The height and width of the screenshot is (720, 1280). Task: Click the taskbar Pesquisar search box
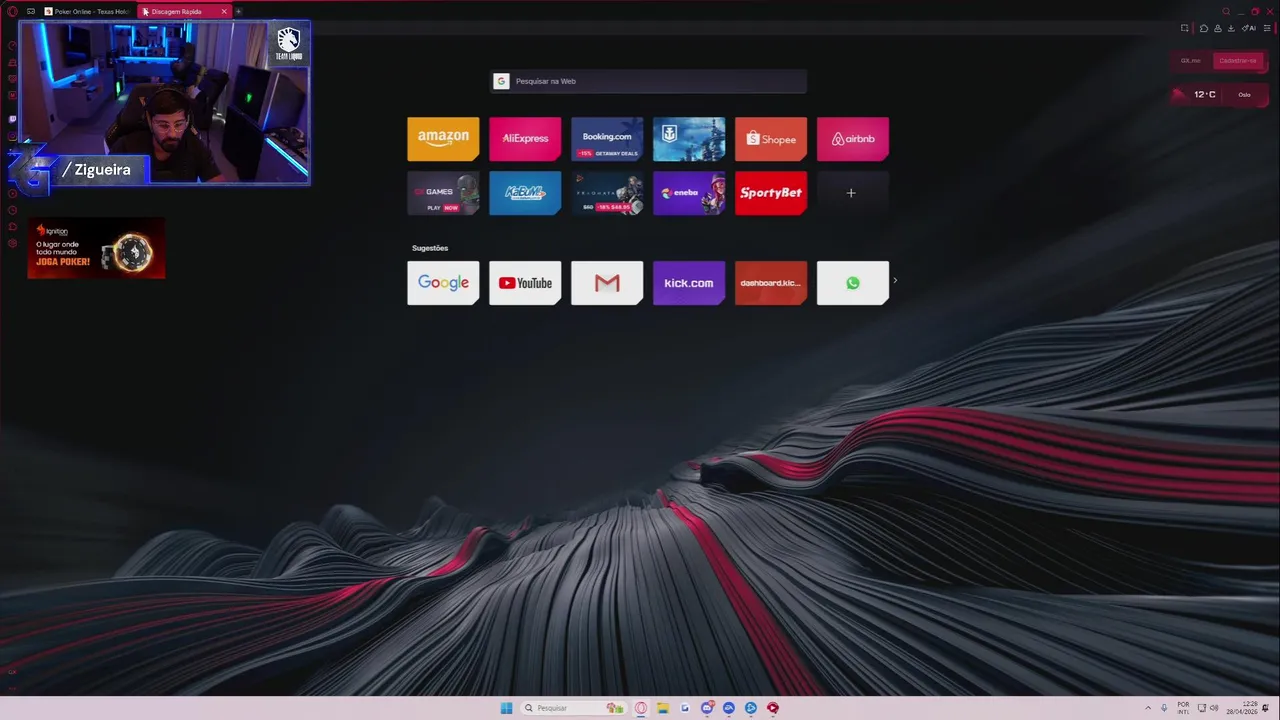pyautogui.click(x=574, y=708)
